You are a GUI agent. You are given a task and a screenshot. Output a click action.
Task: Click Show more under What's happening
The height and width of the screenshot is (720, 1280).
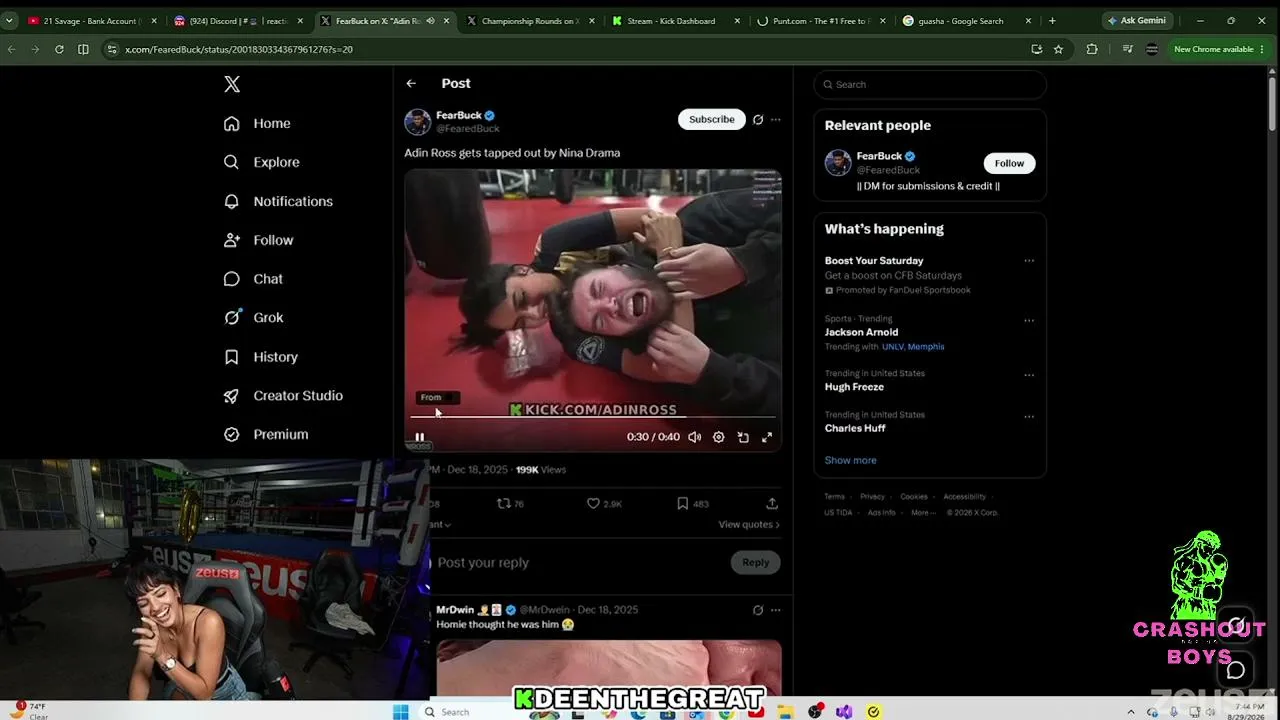pos(850,460)
